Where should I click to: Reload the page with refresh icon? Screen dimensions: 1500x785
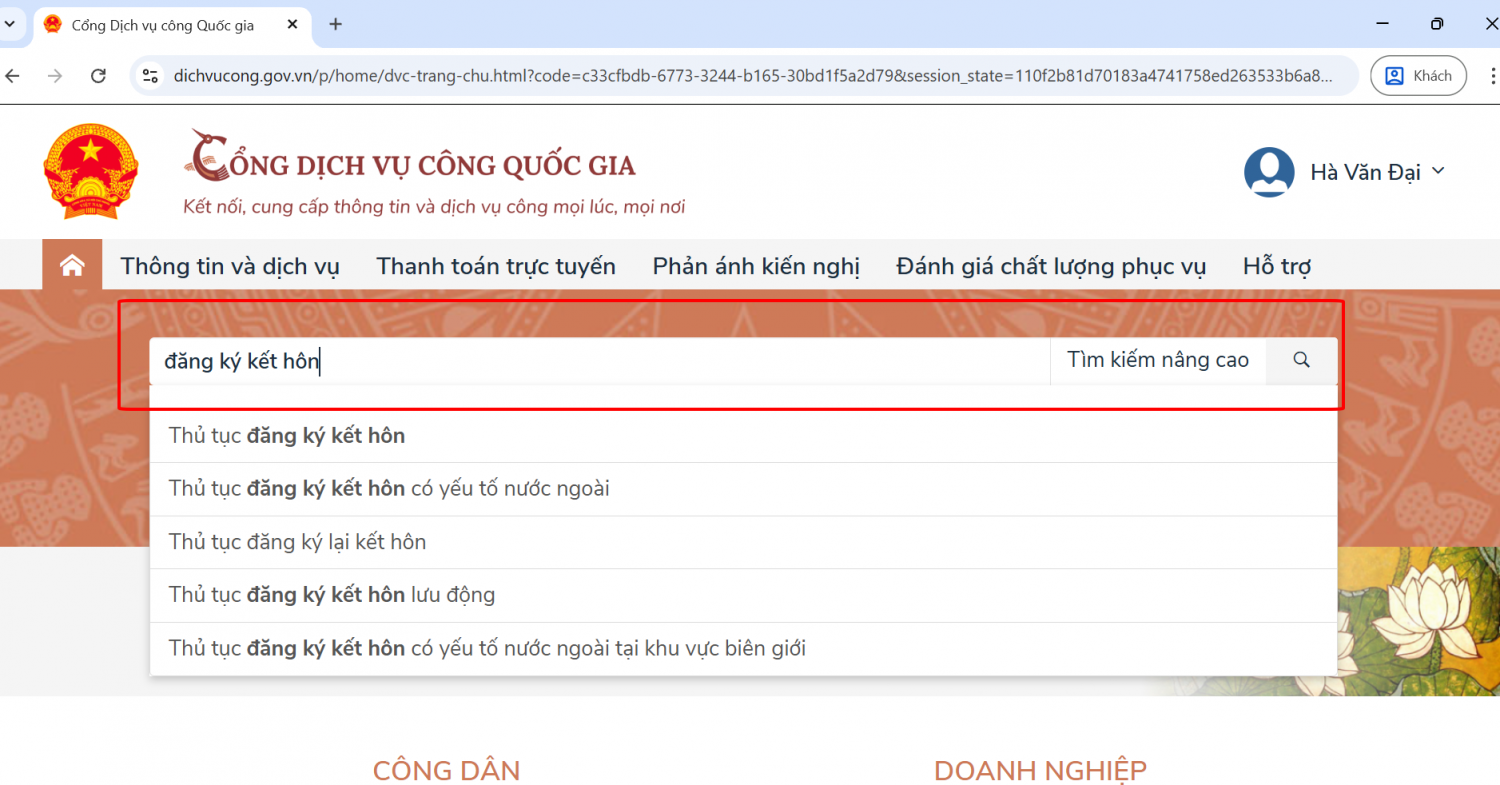98,76
